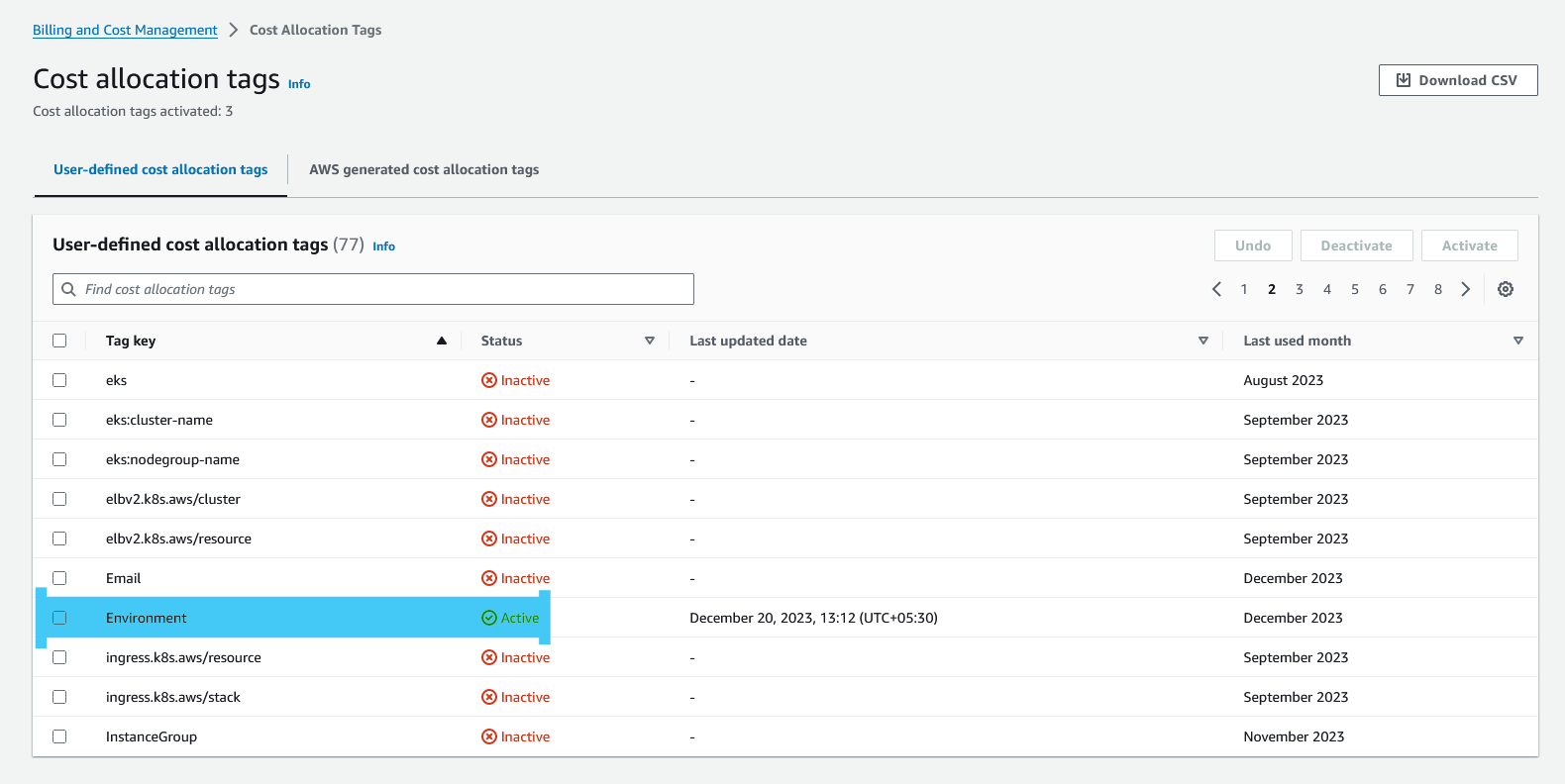Viewport: 1565px width, 784px height.
Task: Sort by Tag key ascending arrow
Action: pyautogui.click(x=442, y=341)
